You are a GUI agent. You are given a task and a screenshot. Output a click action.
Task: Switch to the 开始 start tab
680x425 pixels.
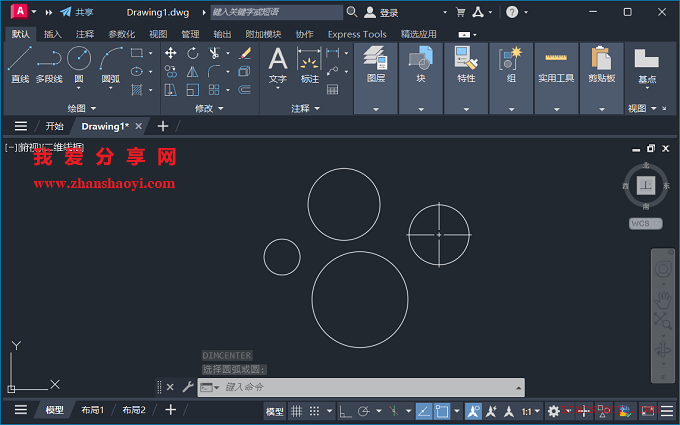pyautogui.click(x=55, y=126)
